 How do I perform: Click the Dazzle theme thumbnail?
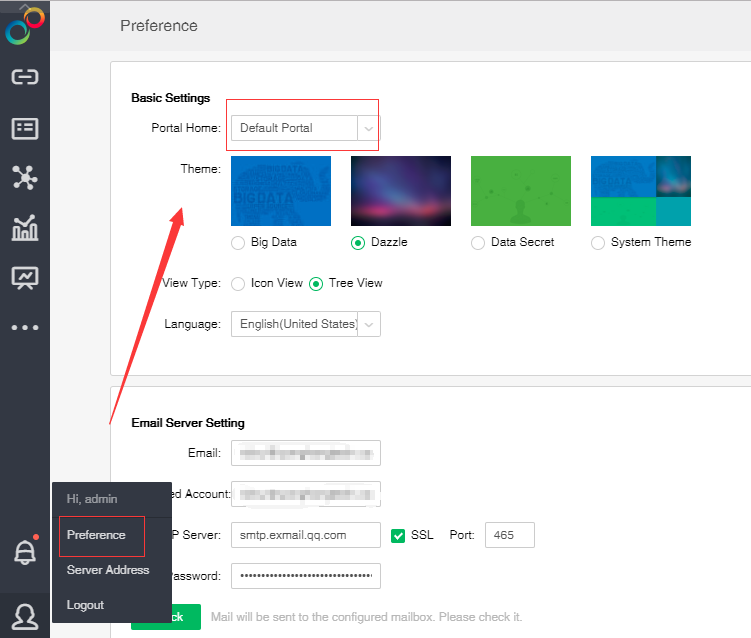click(x=400, y=190)
